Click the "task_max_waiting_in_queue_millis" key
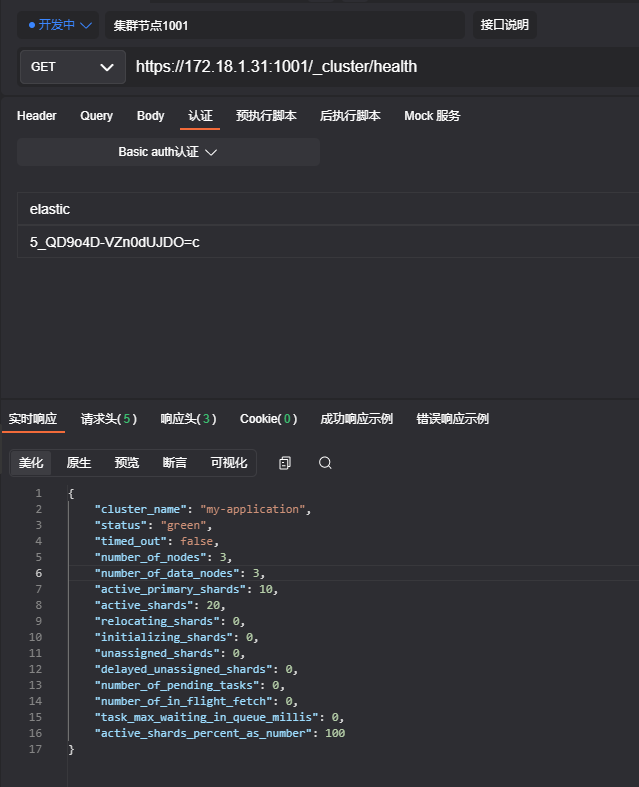The image size is (639, 787). [x=206, y=717]
